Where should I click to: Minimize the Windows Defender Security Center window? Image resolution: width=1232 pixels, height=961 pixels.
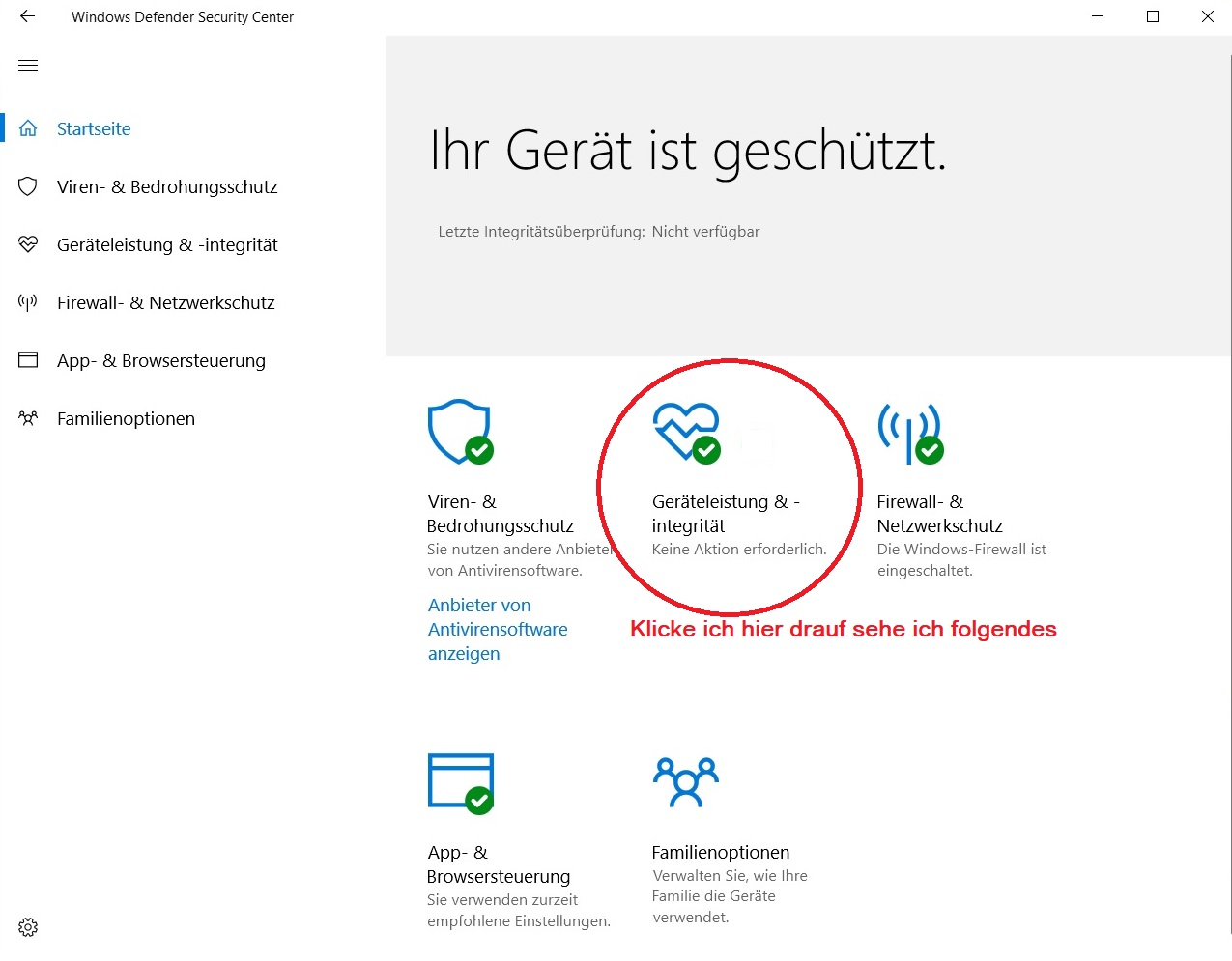click(x=1098, y=16)
